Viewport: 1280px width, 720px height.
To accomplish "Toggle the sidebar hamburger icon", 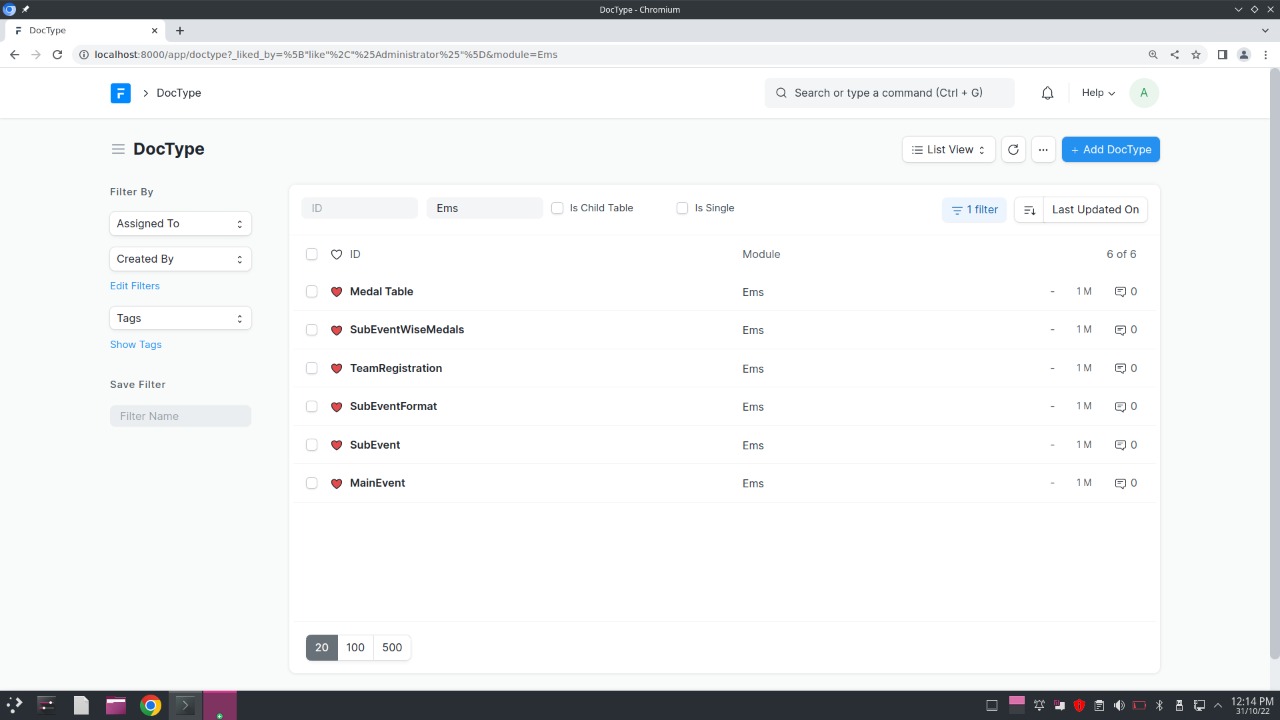I will click(118, 149).
